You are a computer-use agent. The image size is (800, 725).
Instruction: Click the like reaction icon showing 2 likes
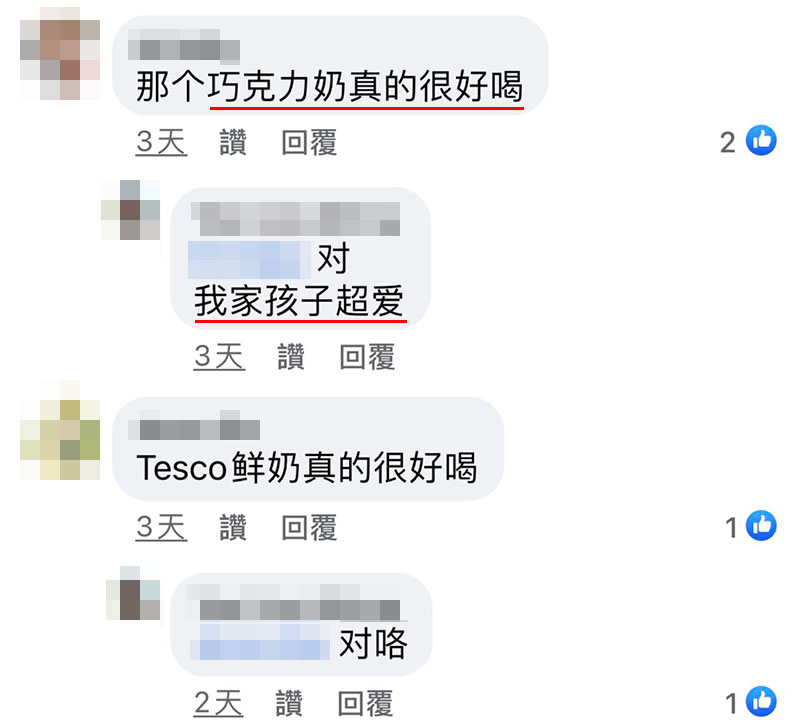click(761, 140)
